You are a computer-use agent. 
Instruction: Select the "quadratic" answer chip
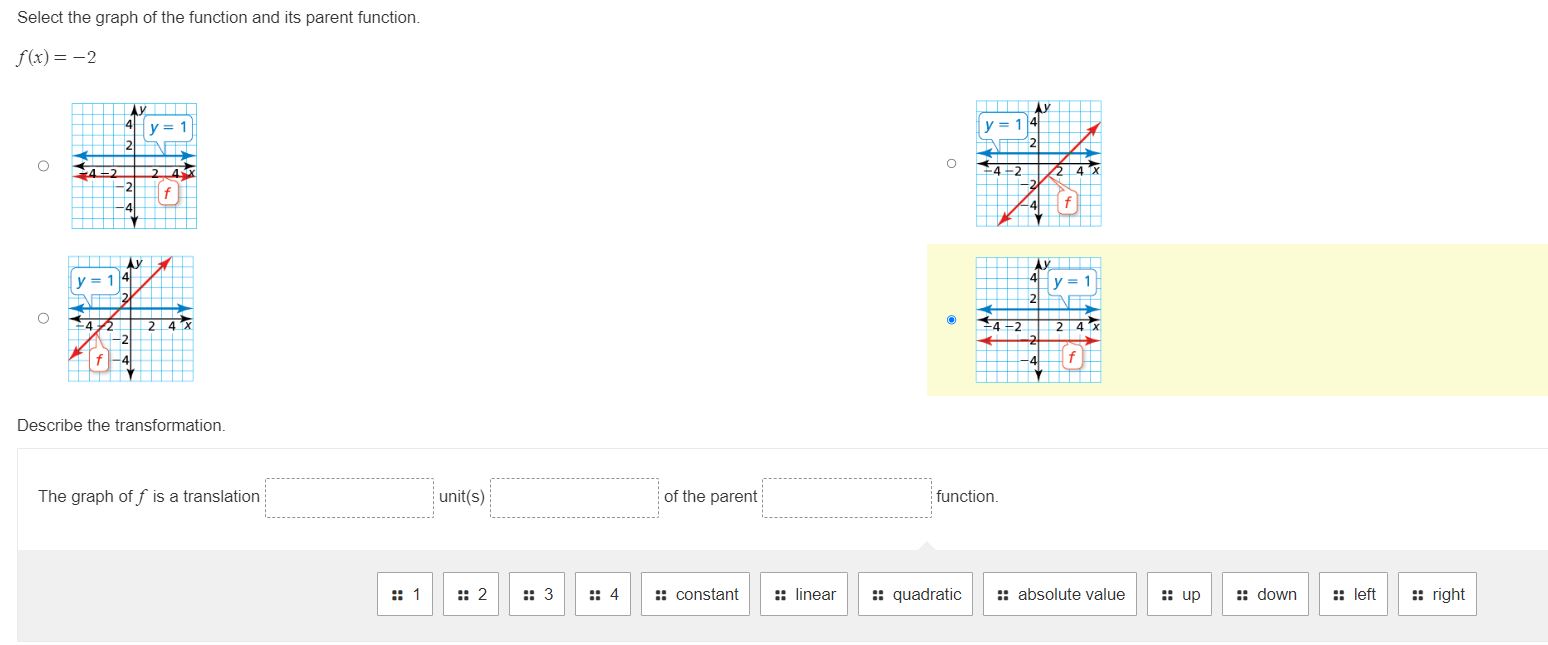914,593
